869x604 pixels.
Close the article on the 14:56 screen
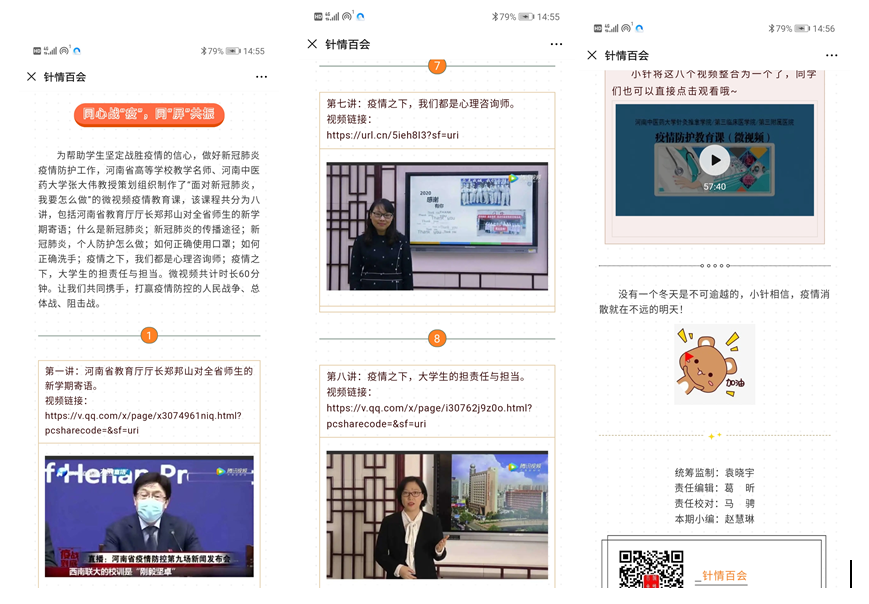pyautogui.click(x=592, y=55)
